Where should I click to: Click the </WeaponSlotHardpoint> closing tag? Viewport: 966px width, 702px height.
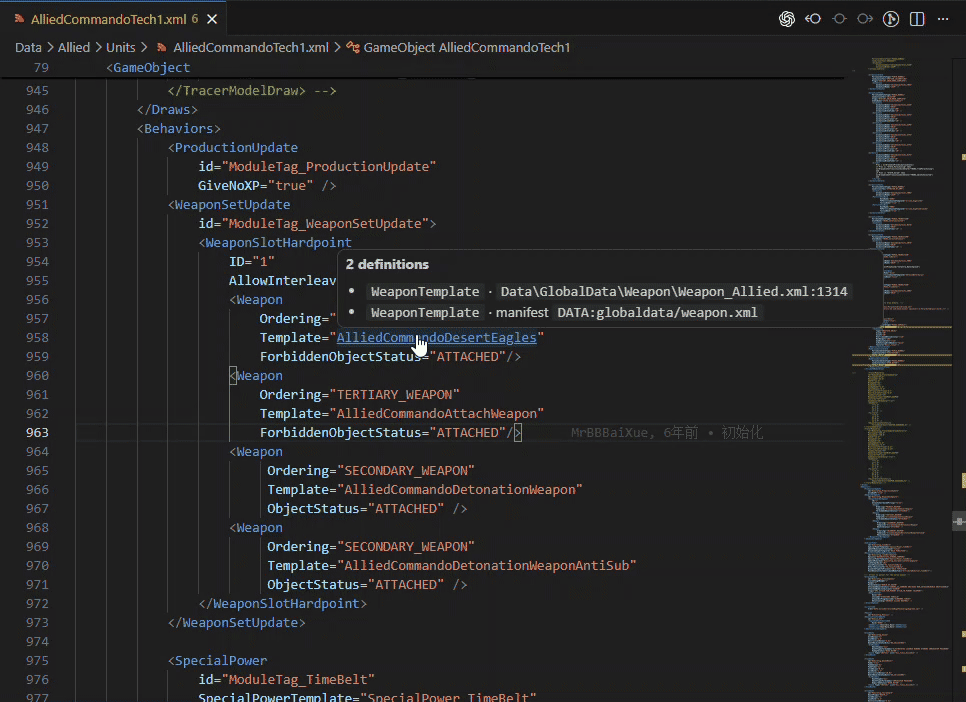283,604
